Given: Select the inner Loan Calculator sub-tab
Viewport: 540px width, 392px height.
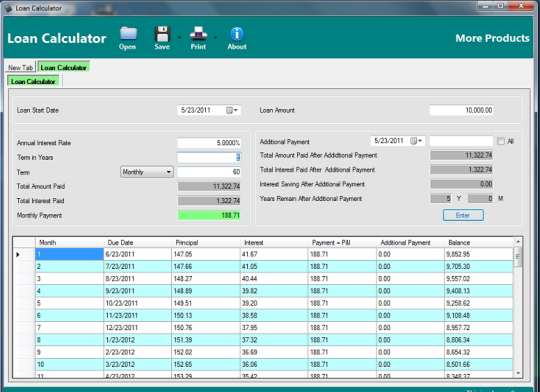Looking at the screenshot, I should click(x=33, y=81).
